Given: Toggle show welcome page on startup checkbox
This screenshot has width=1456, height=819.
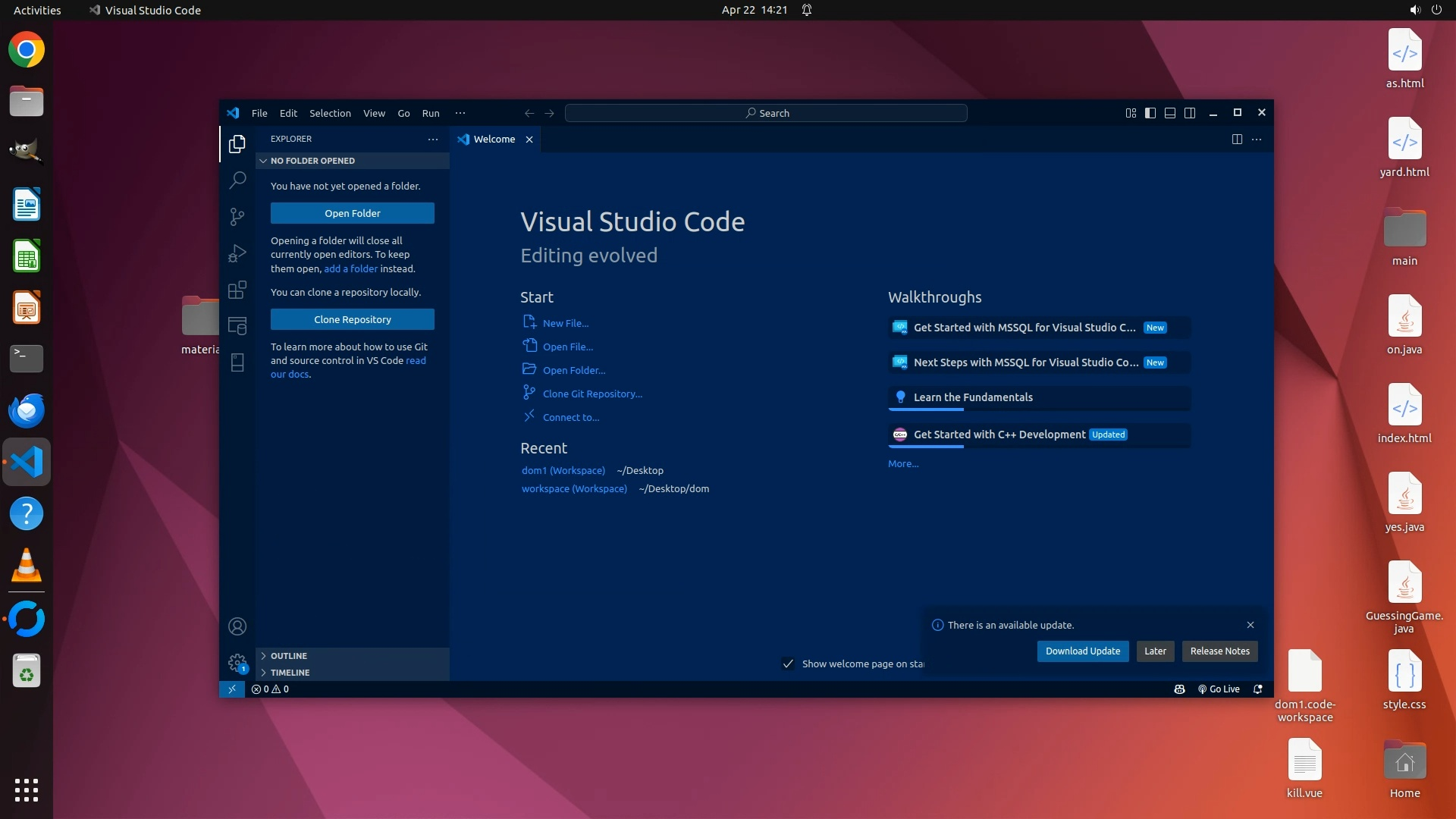Looking at the screenshot, I should (788, 664).
